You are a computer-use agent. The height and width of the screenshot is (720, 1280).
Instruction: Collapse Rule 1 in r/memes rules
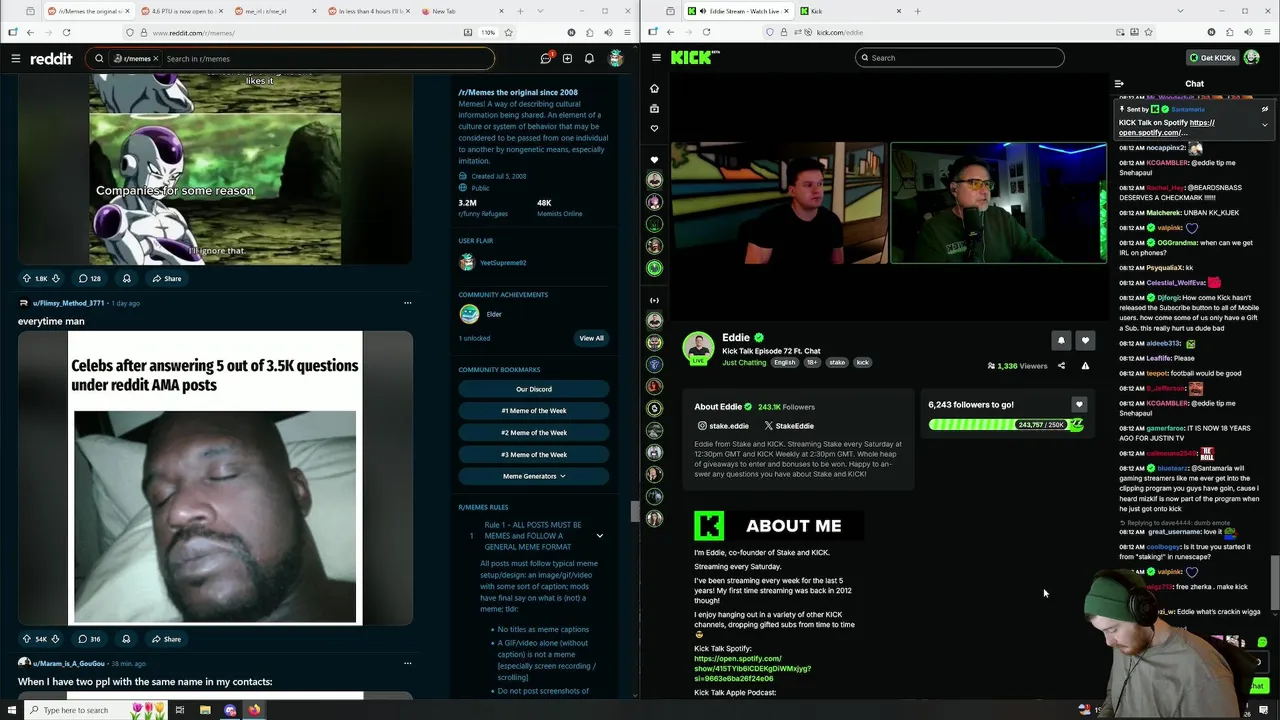point(599,536)
